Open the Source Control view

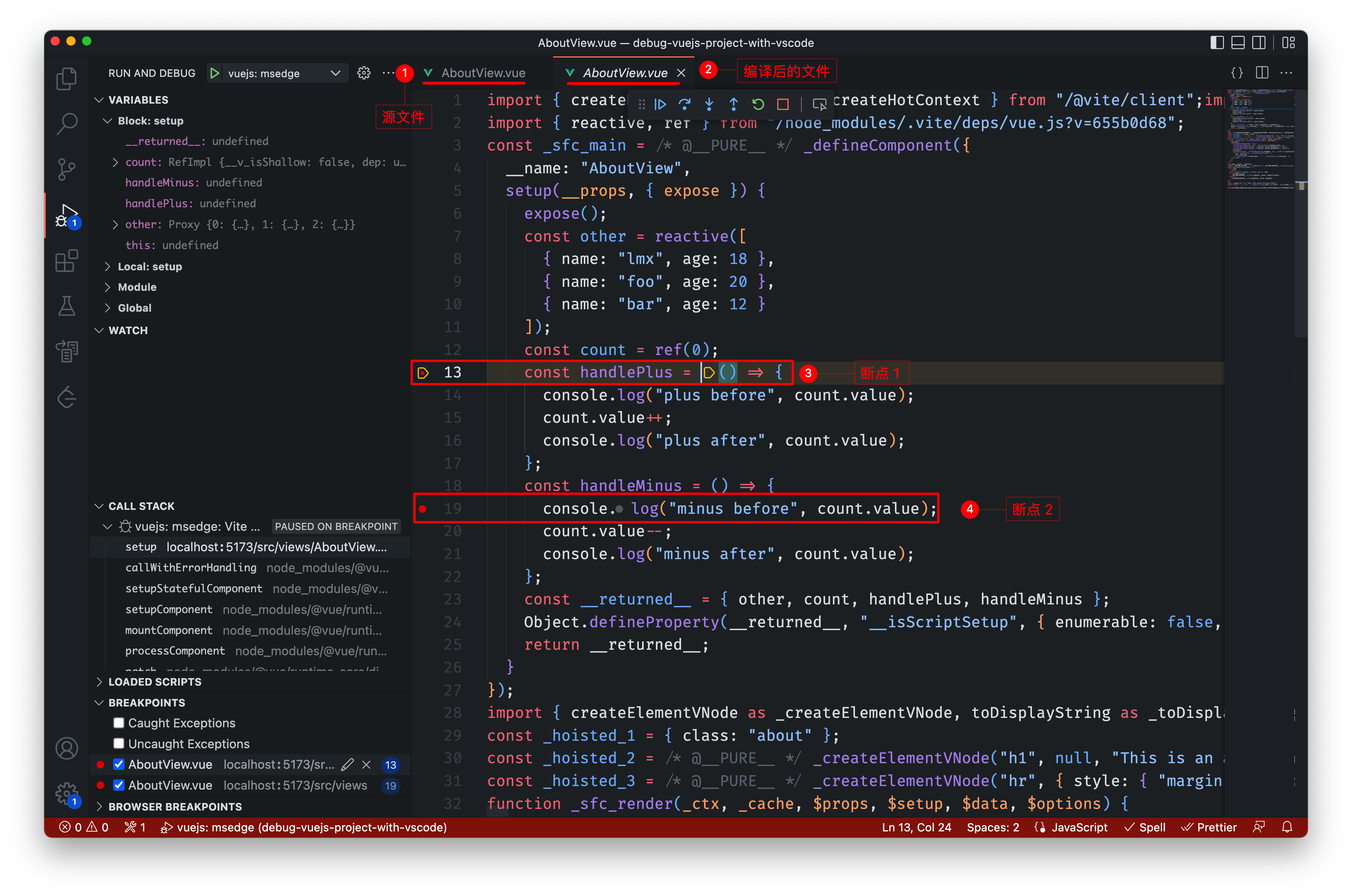(67, 169)
